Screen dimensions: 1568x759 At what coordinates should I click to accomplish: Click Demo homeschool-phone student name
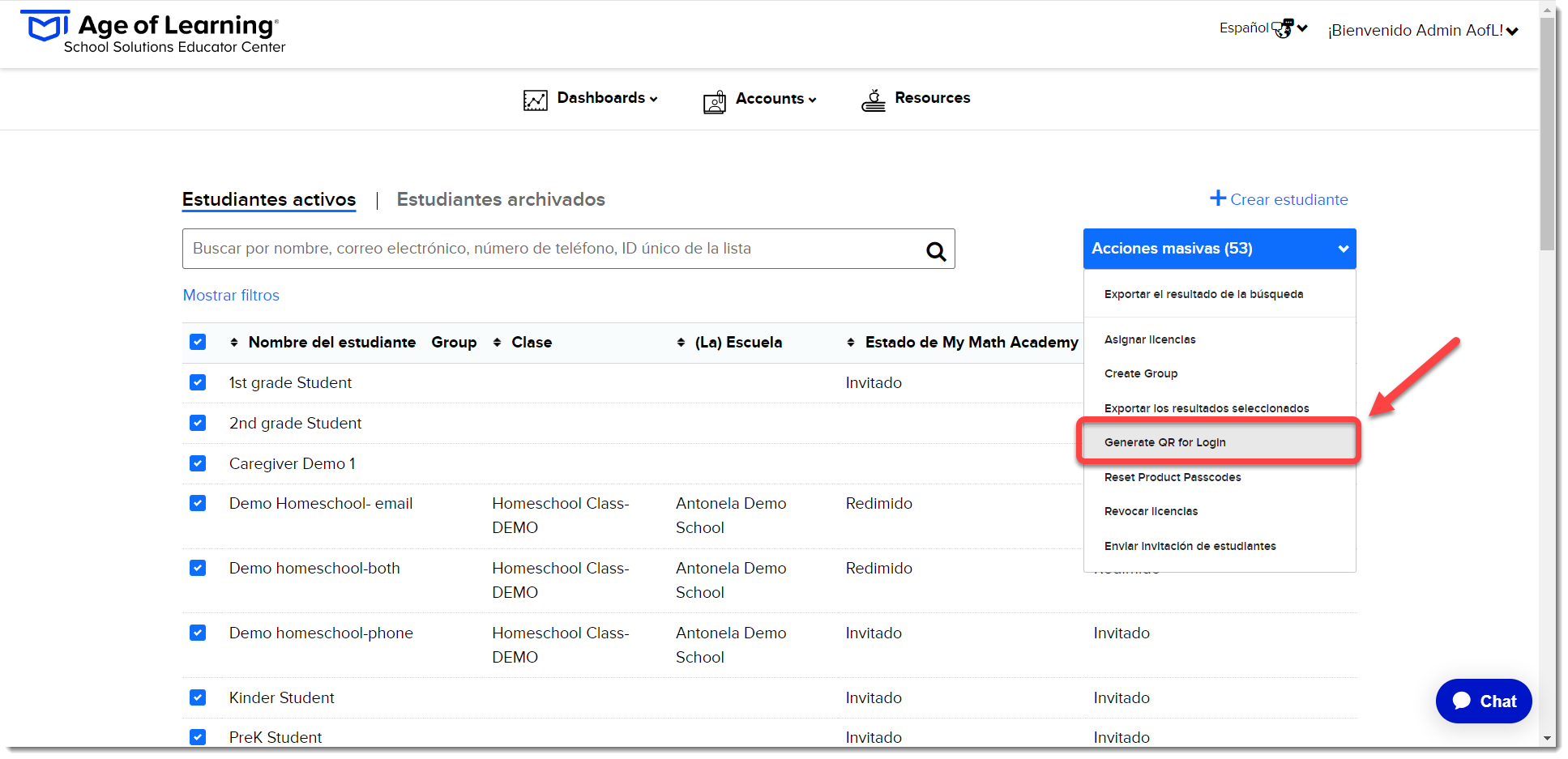pos(321,633)
